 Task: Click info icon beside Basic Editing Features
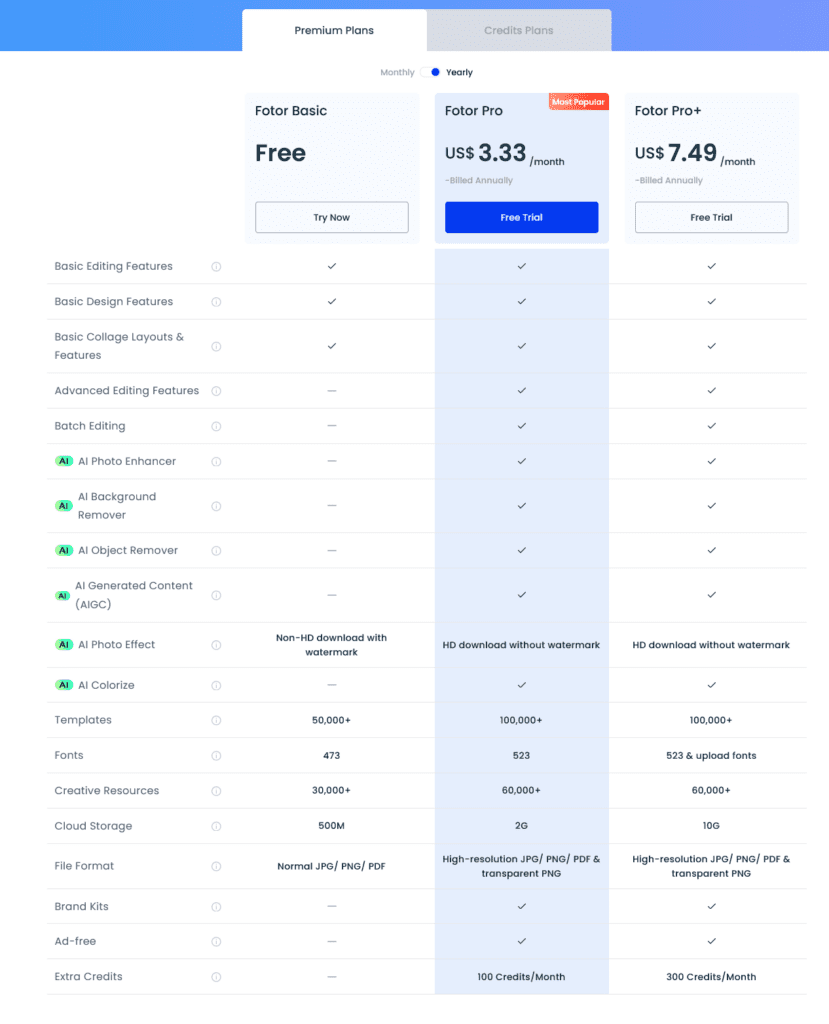click(x=216, y=267)
